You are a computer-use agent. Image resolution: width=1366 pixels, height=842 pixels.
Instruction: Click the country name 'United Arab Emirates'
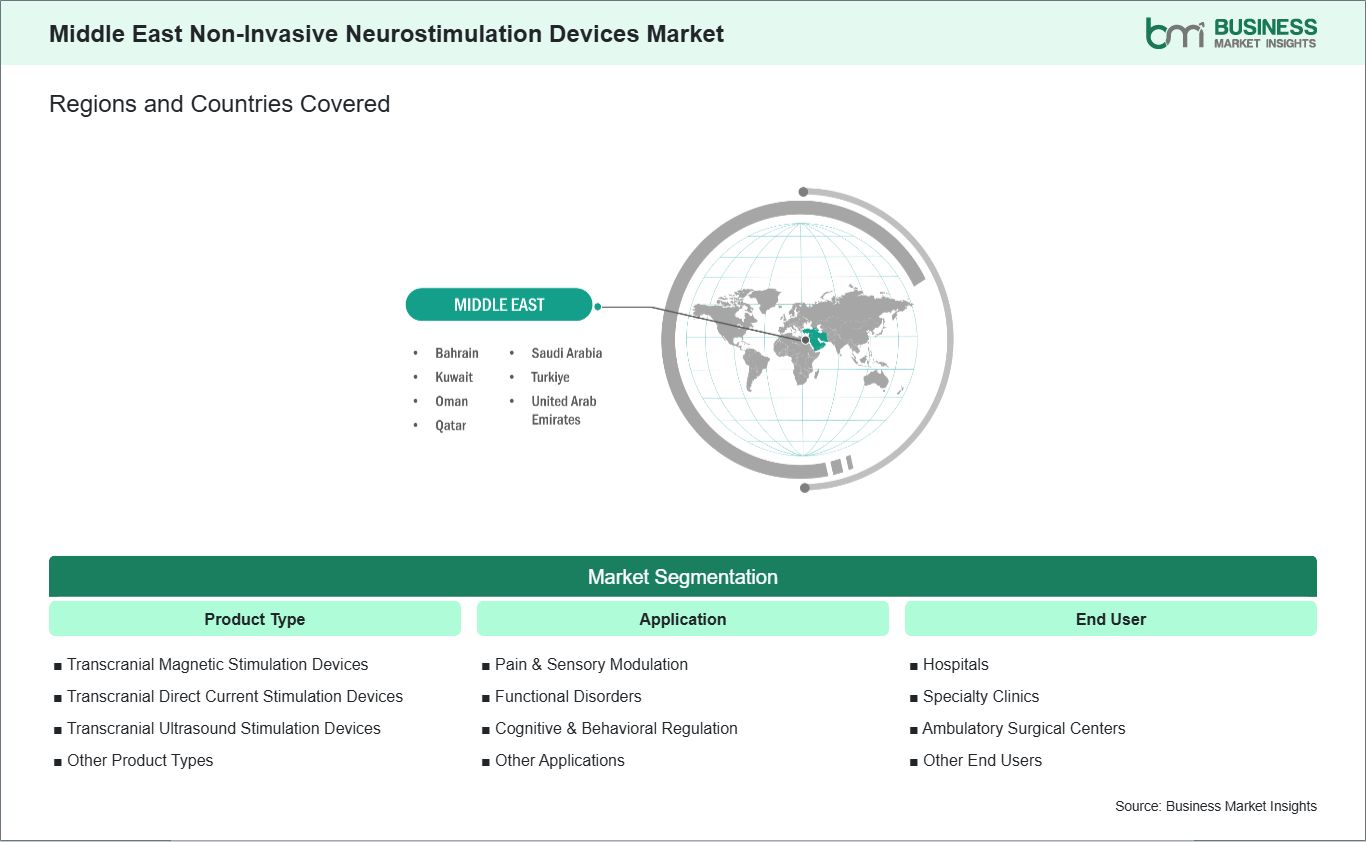564,410
